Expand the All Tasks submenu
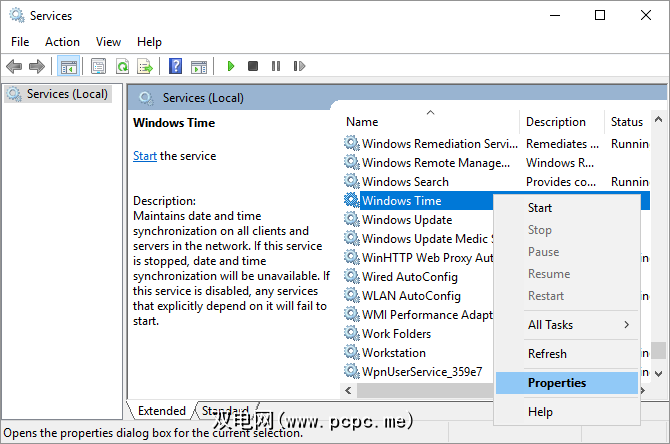This screenshot has height=444, width=670. (567, 324)
